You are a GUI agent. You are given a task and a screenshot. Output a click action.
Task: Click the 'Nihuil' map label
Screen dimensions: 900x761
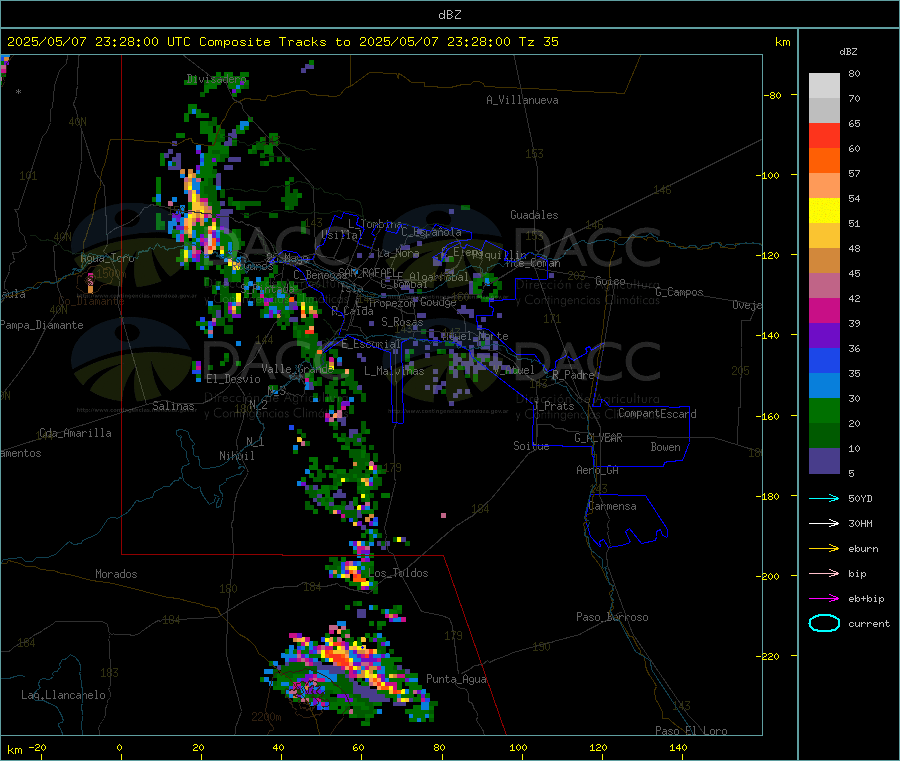click(236, 456)
